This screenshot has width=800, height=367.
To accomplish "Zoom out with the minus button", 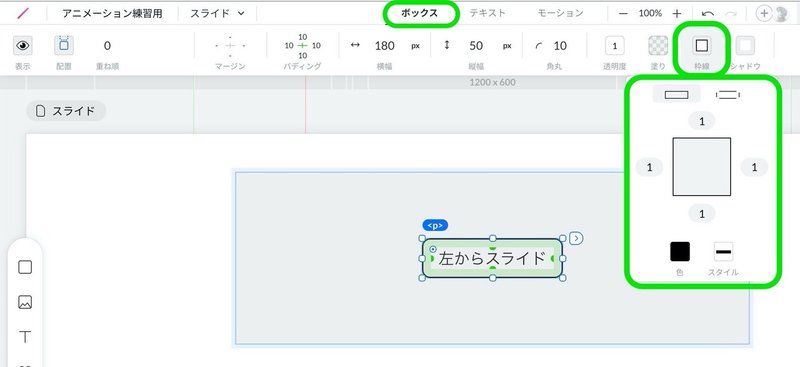I will [x=623, y=14].
